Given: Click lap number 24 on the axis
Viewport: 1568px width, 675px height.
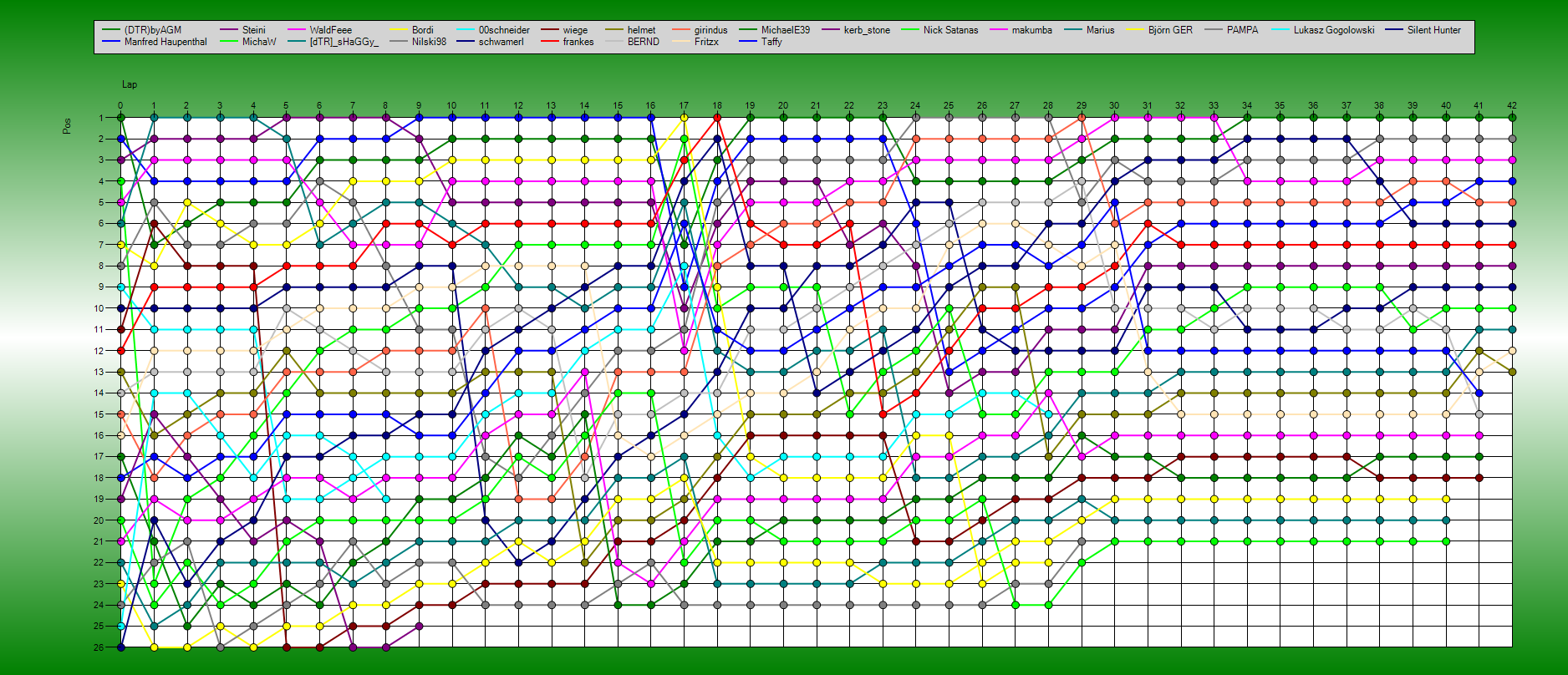Looking at the screenshot, I should tap(915, 106).
